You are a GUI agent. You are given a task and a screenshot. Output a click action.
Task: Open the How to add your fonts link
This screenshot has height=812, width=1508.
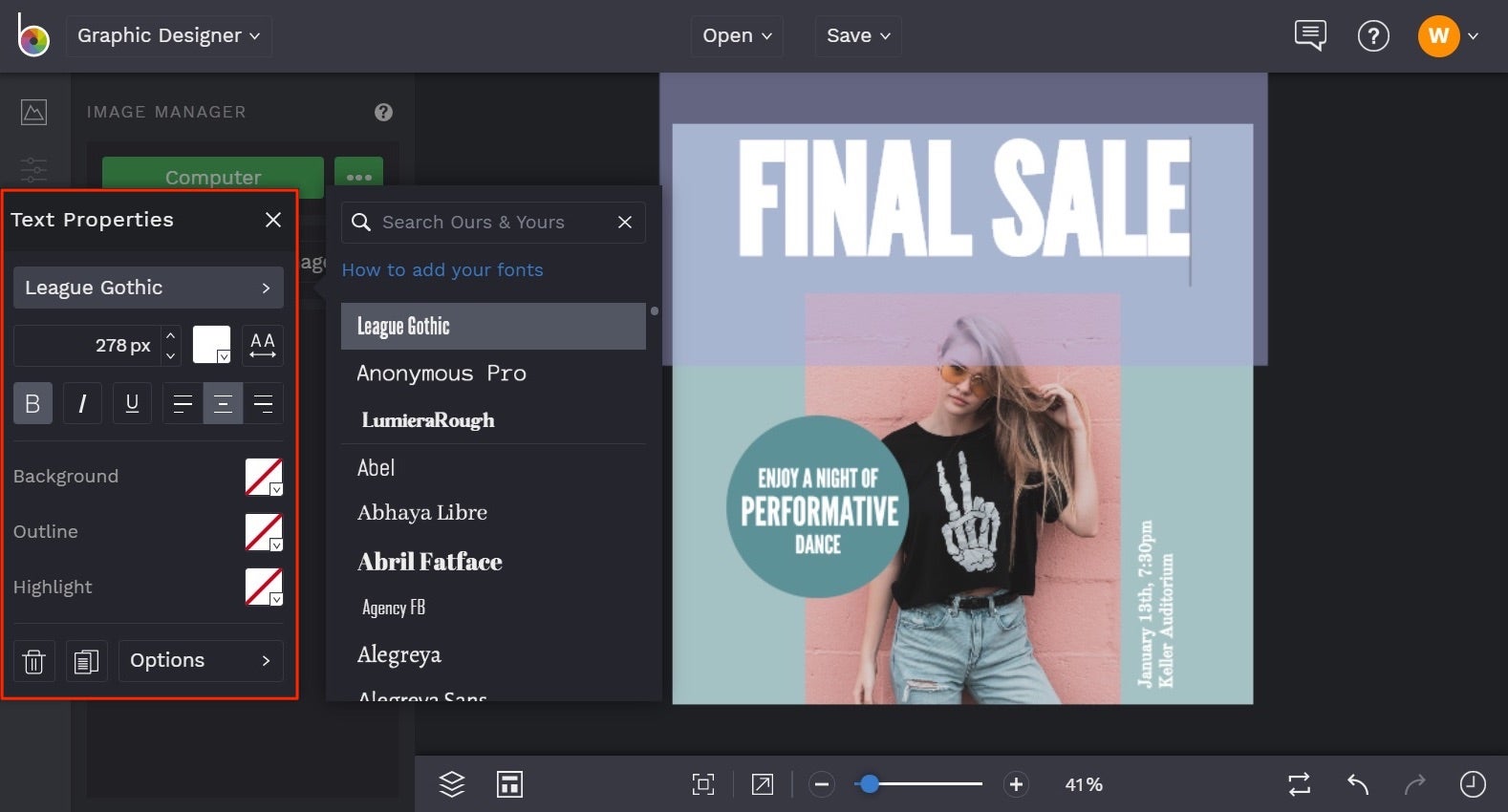442,270
